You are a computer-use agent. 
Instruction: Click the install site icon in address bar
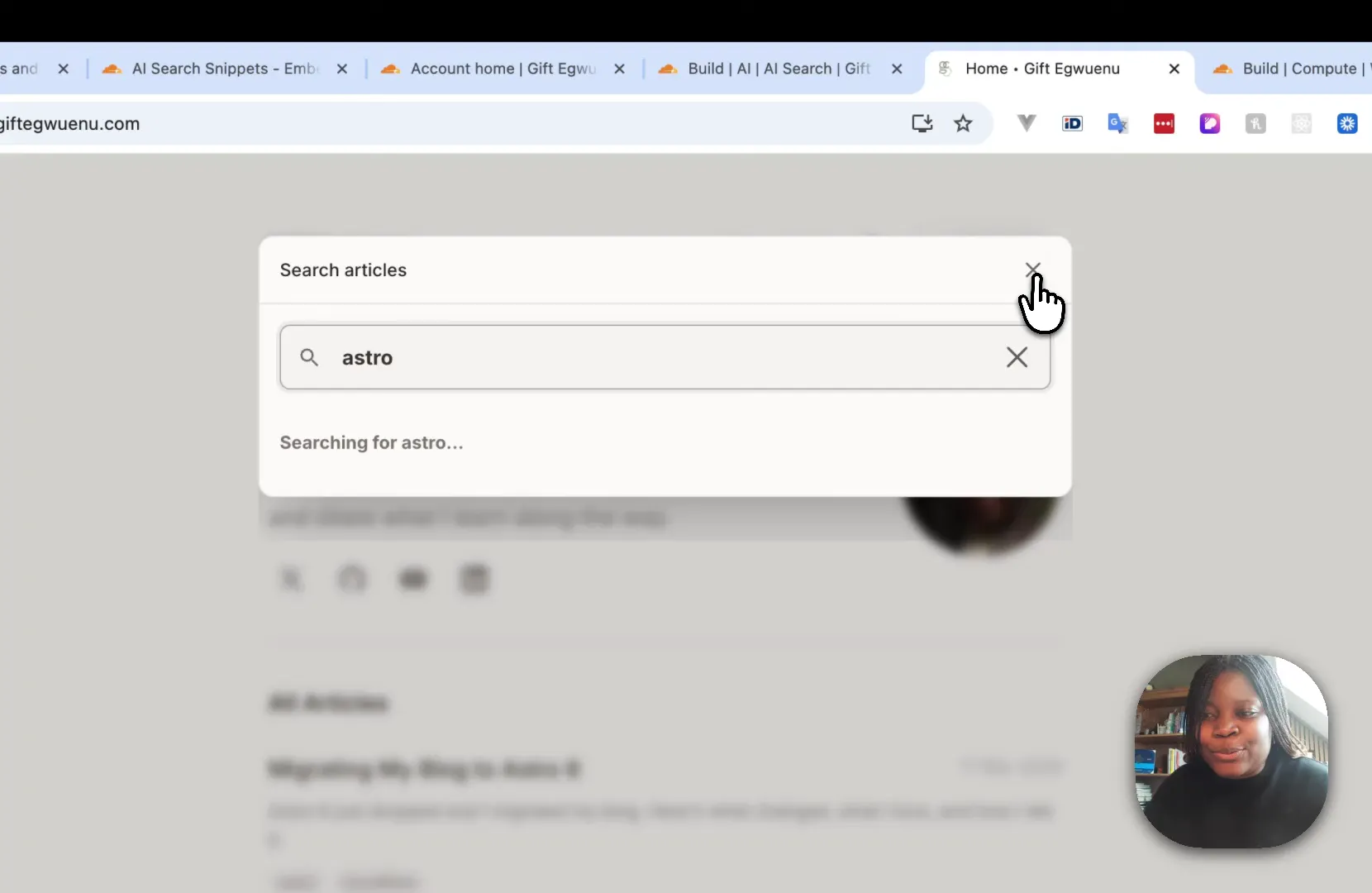coord(922,124)
